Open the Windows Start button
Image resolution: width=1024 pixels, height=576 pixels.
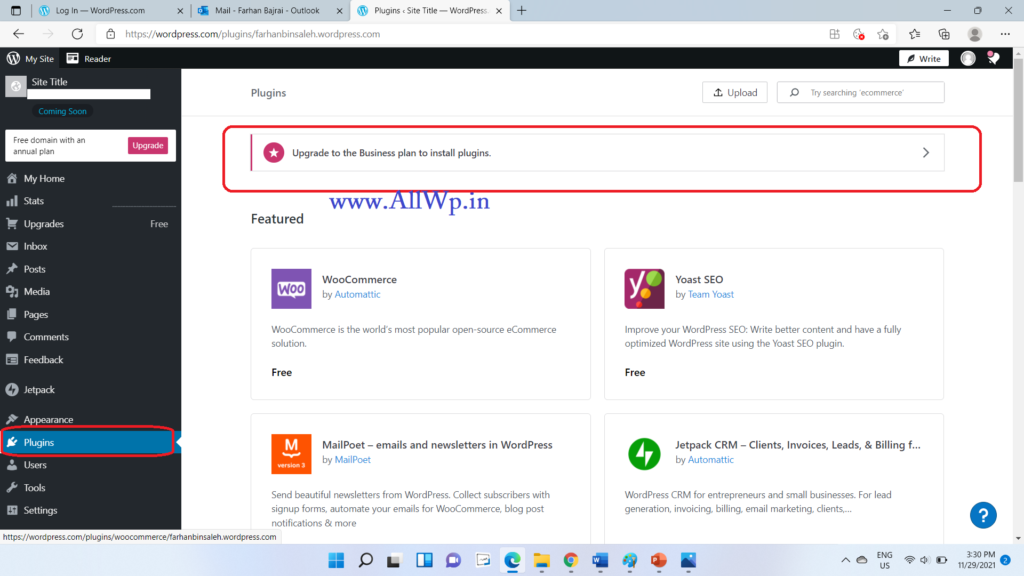point(336,560)
